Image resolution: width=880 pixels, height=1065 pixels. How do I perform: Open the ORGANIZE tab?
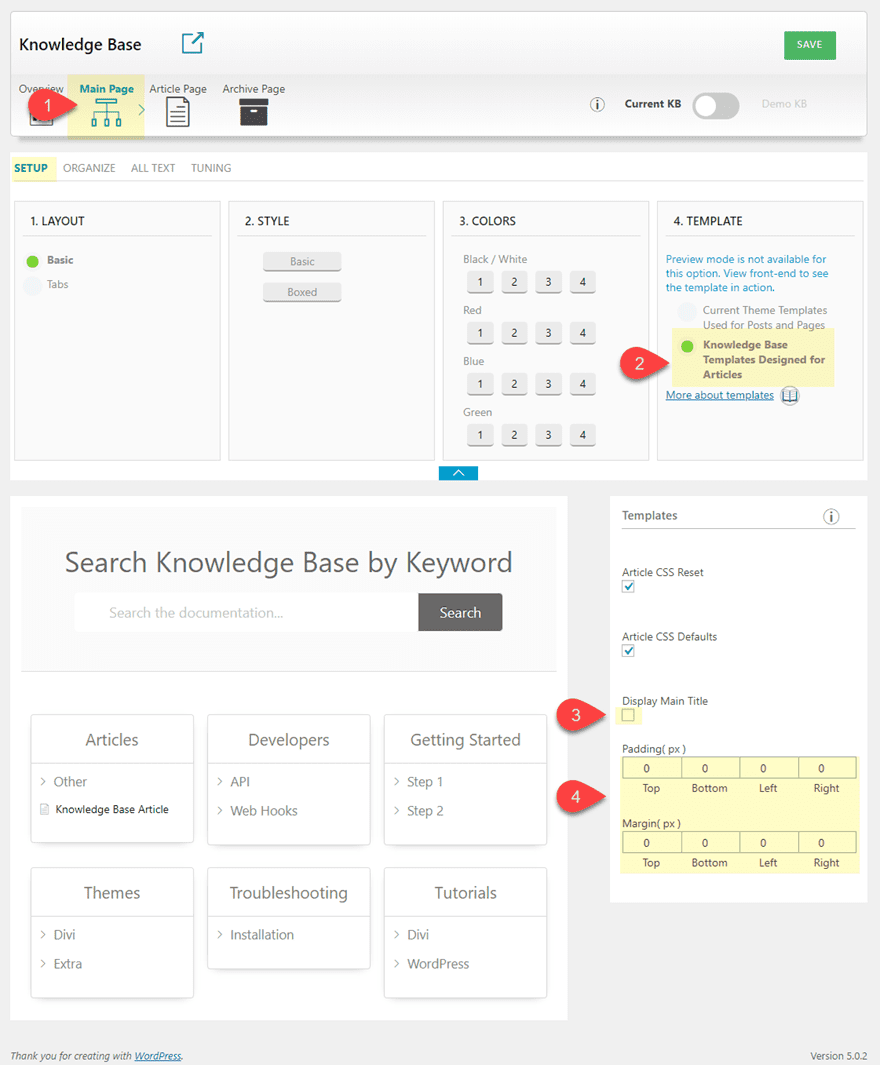pos(89,168)
